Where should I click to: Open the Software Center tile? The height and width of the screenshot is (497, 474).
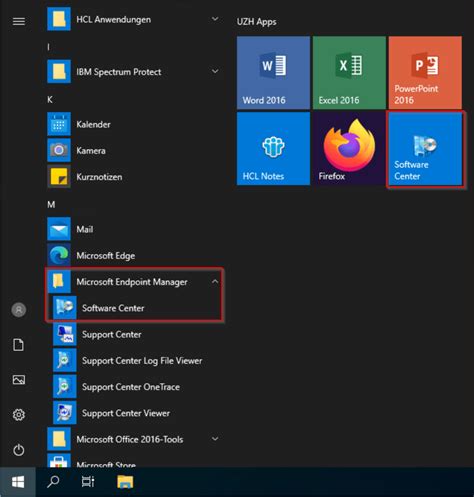coord(425,148)
